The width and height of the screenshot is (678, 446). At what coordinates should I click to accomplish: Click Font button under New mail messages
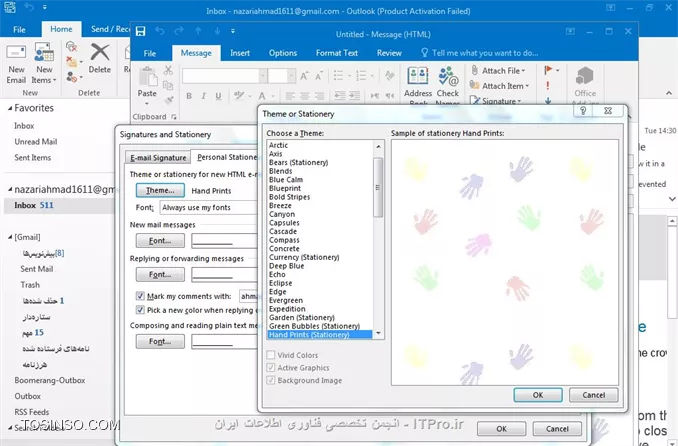coord(160,241)
